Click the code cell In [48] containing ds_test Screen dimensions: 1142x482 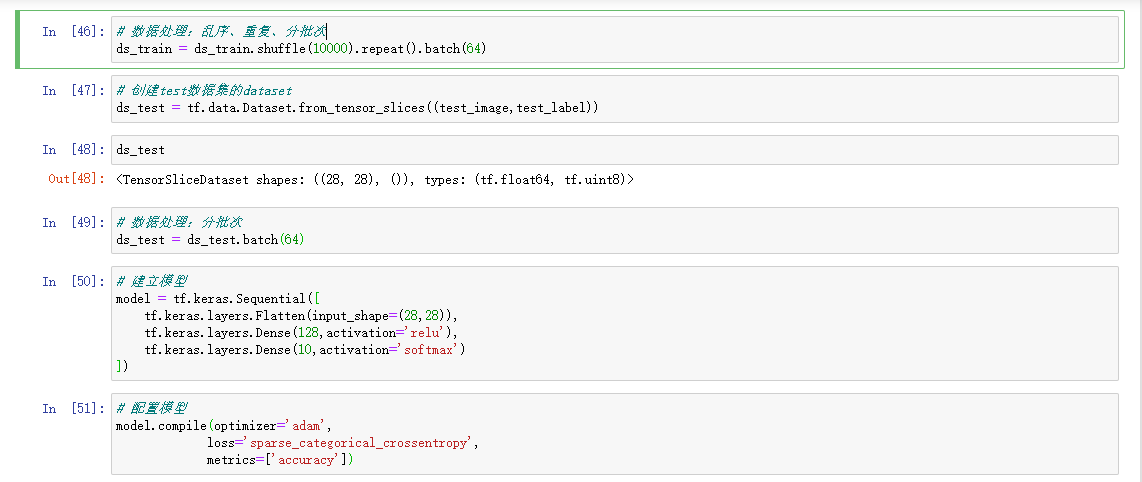615,150
